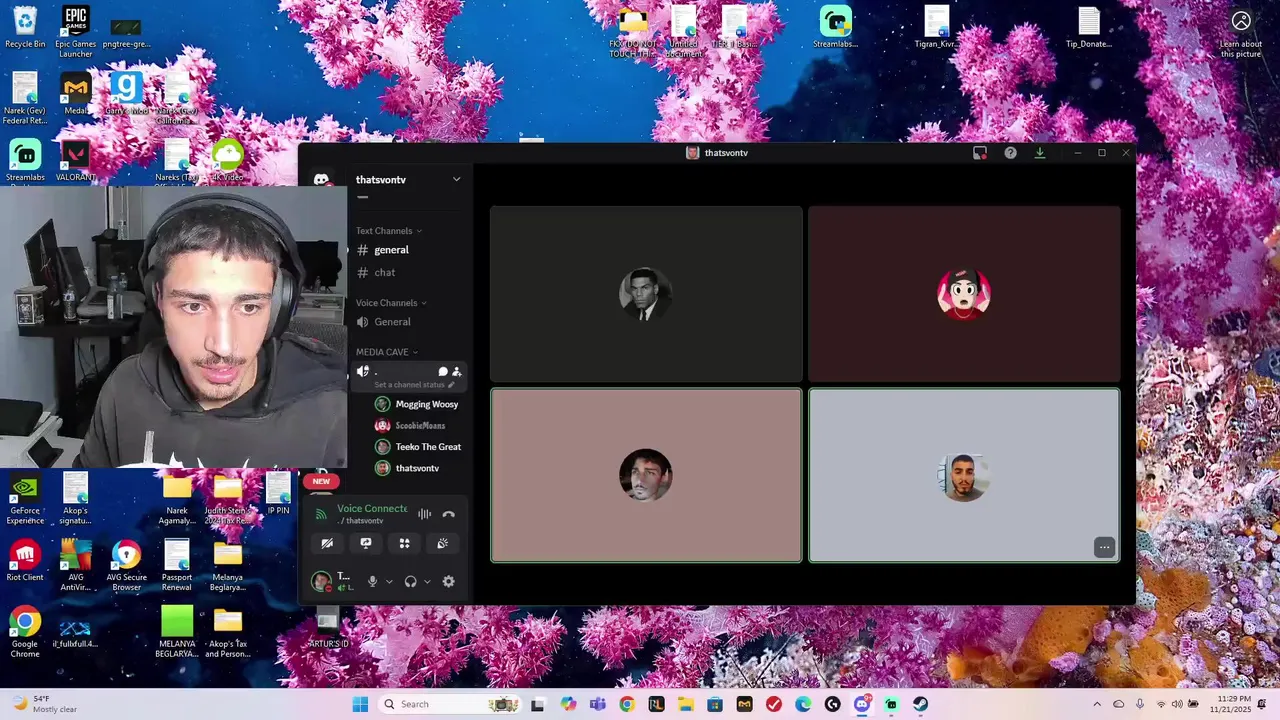Click the green Discord update download icon
1280x720 pixels.
[x=1040, y=153]
